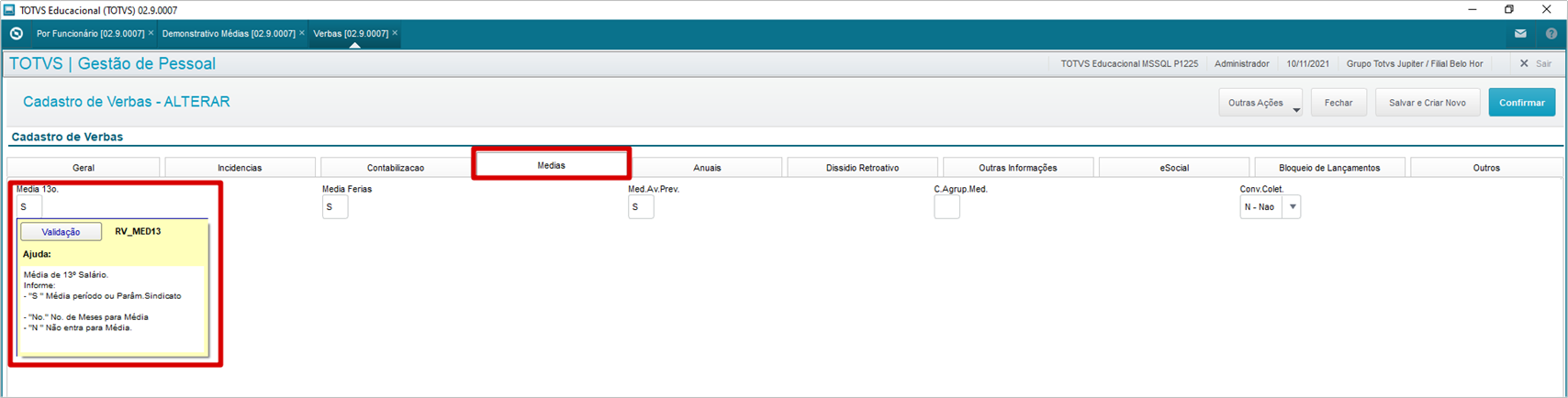
Task: Click the 10/11/2021 date label
Action: (x=1308, y=64)
